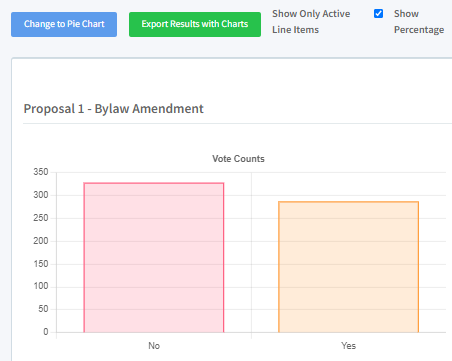Click the 100 y-axis tick label
The width and height of the screenshot is (452, 361).
click(41, 286)
